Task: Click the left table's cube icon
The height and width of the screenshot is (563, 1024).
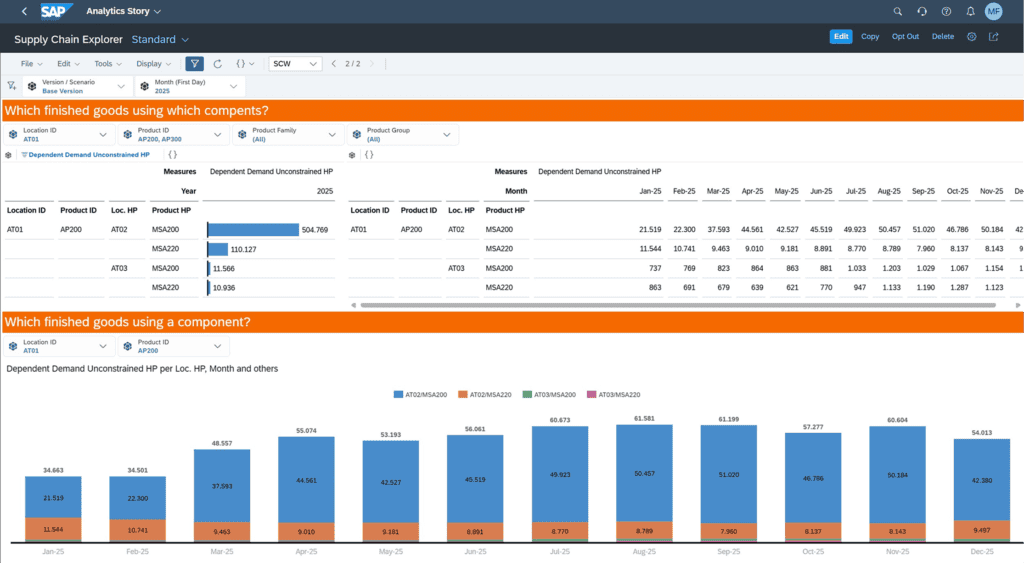Action: click(x=8, y=155)
